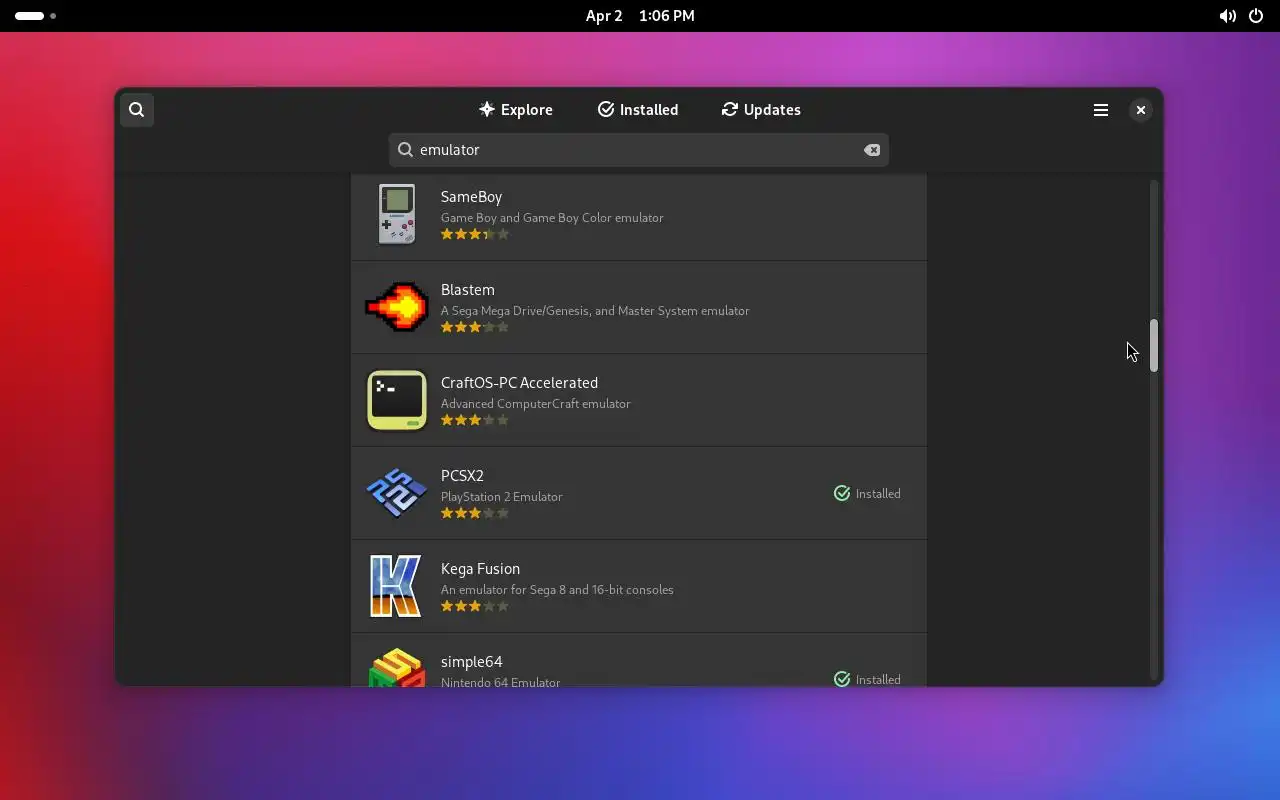Screen dimensions: 1280x800
Task: Click the Kega Fusion K icon
Action: coord(397,586)
